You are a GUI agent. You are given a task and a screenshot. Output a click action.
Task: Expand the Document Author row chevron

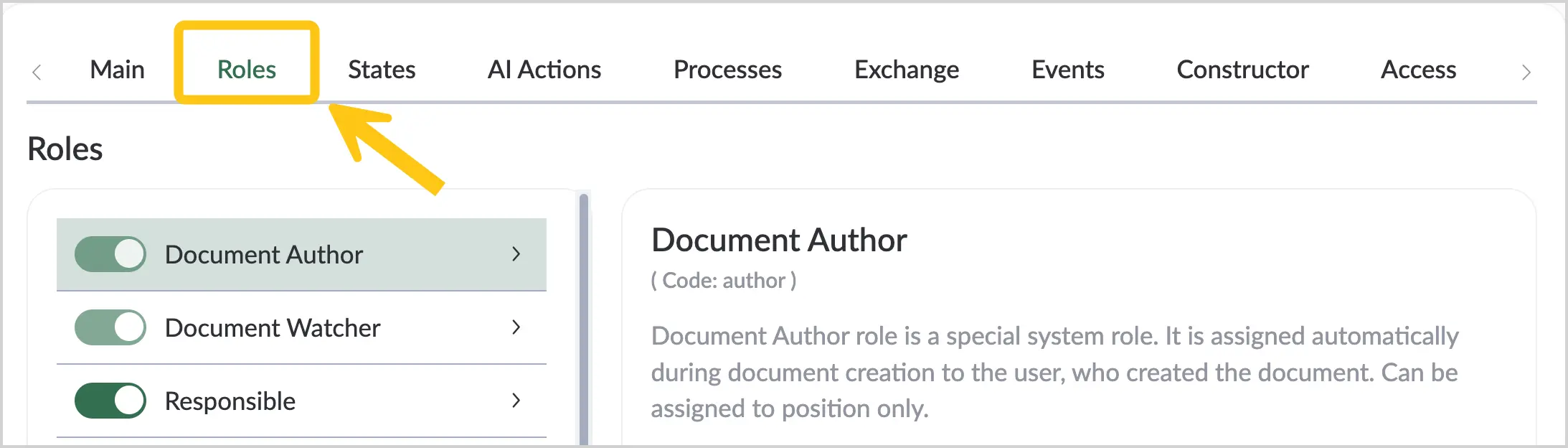click(x=516, y=254)
